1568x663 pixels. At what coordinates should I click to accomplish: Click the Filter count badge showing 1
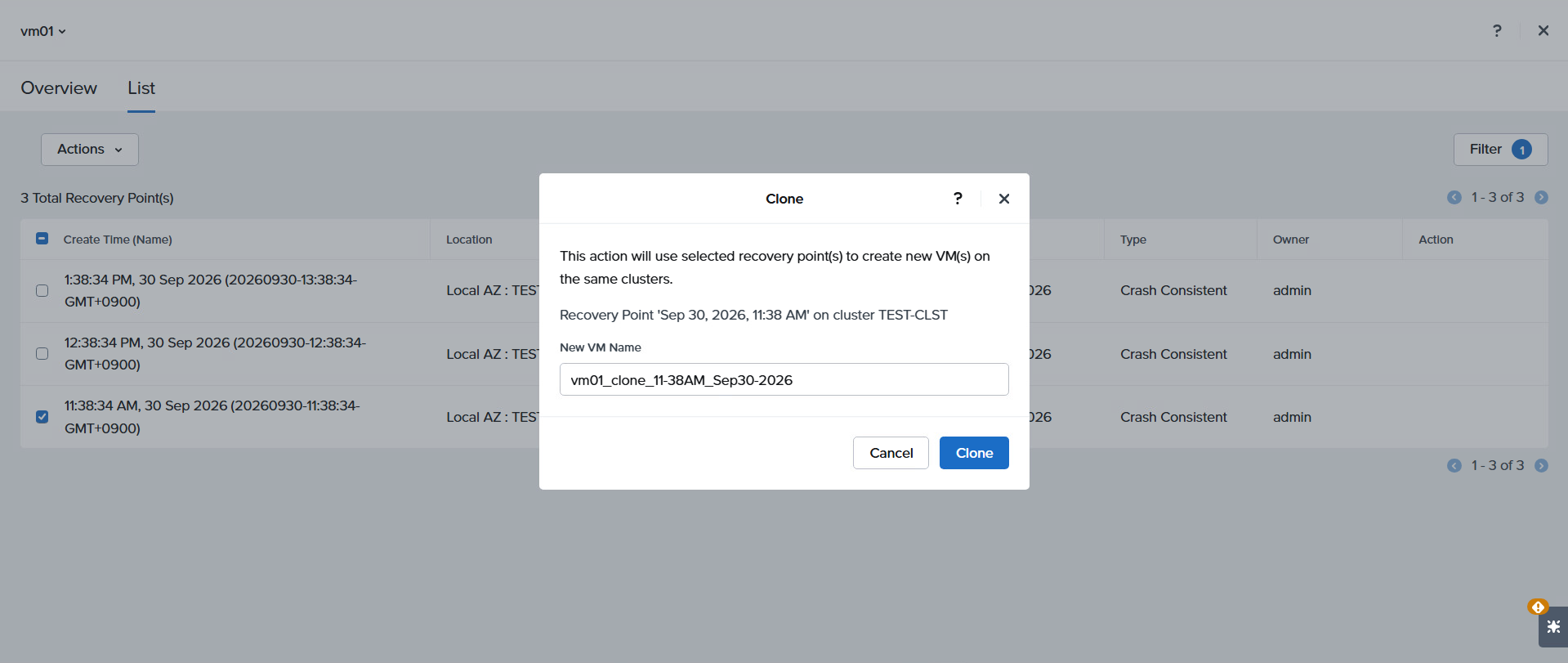(x=1521, y=150)
